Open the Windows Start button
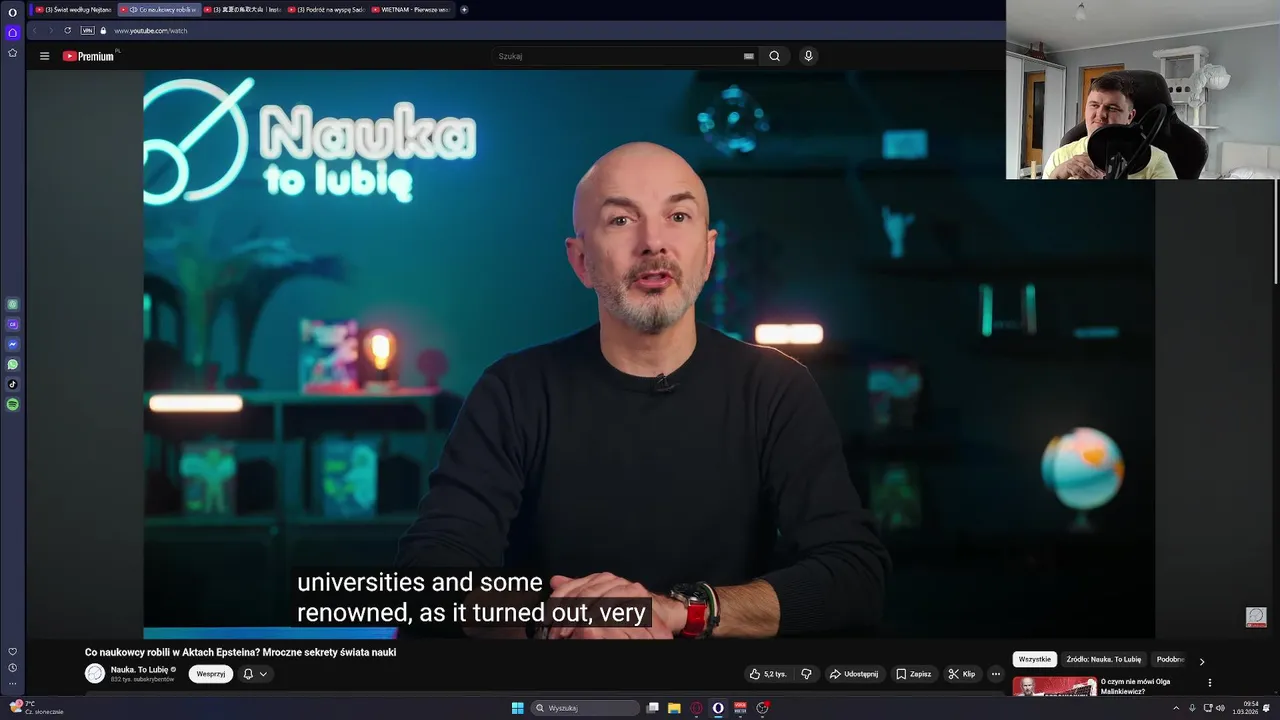1280x720 pixels. tap(517, 708)
